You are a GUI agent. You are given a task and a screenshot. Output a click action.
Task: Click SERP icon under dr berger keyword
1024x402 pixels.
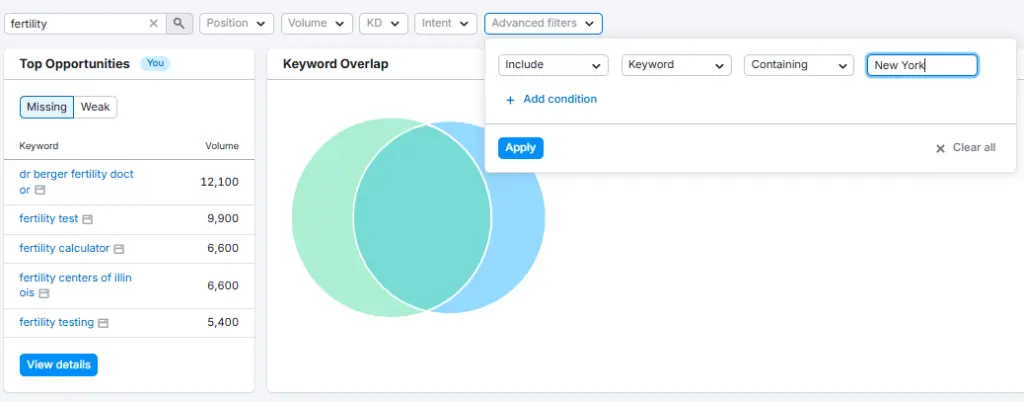(40, 190)
